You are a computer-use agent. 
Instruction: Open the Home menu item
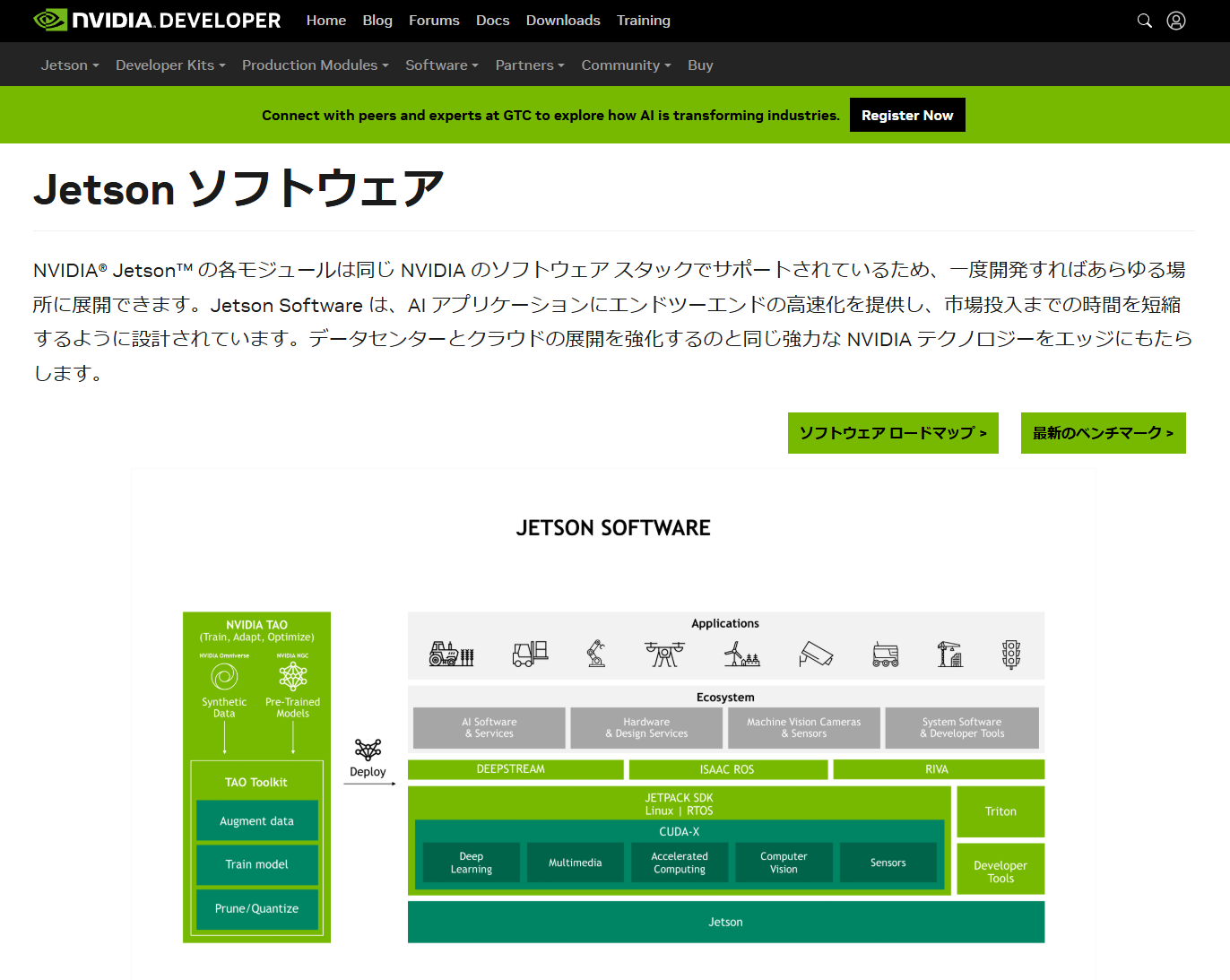[x=325, y=20]
